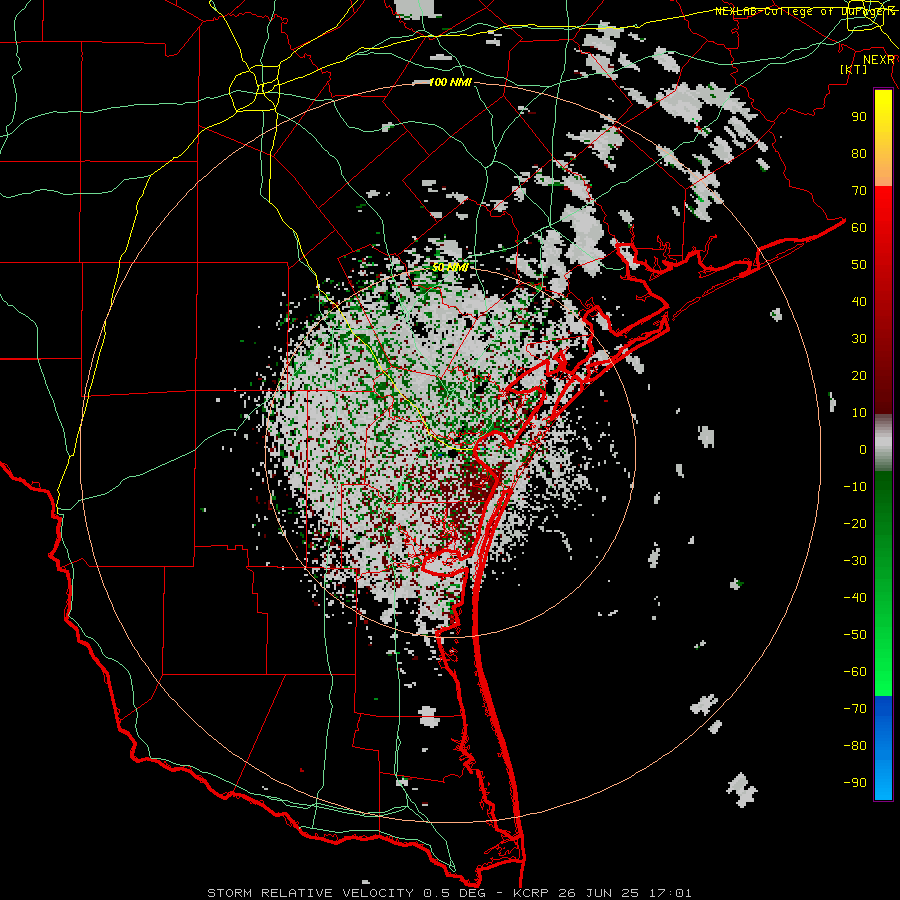Click the "-50" value on the velocity scale
Screen dimensions: 900x900
[855, 635]
